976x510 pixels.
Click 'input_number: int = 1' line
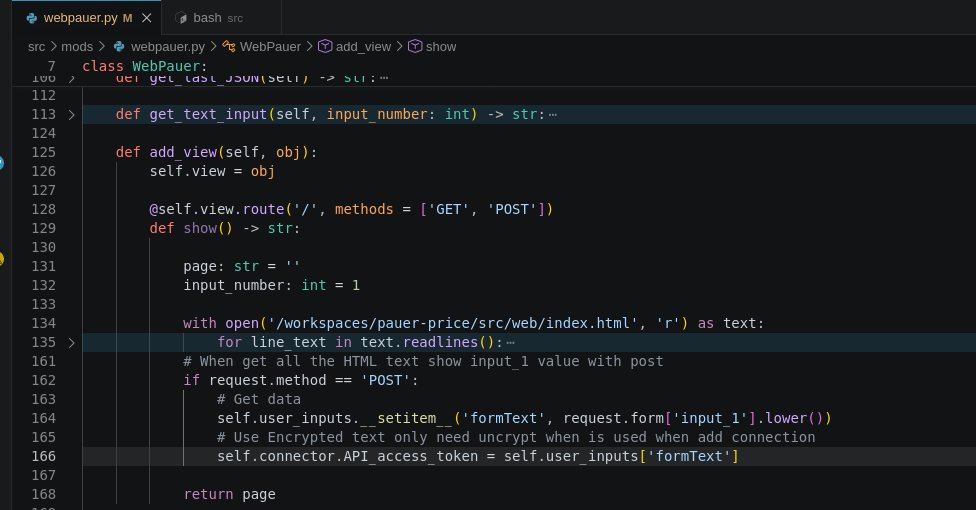coord(271,285)
